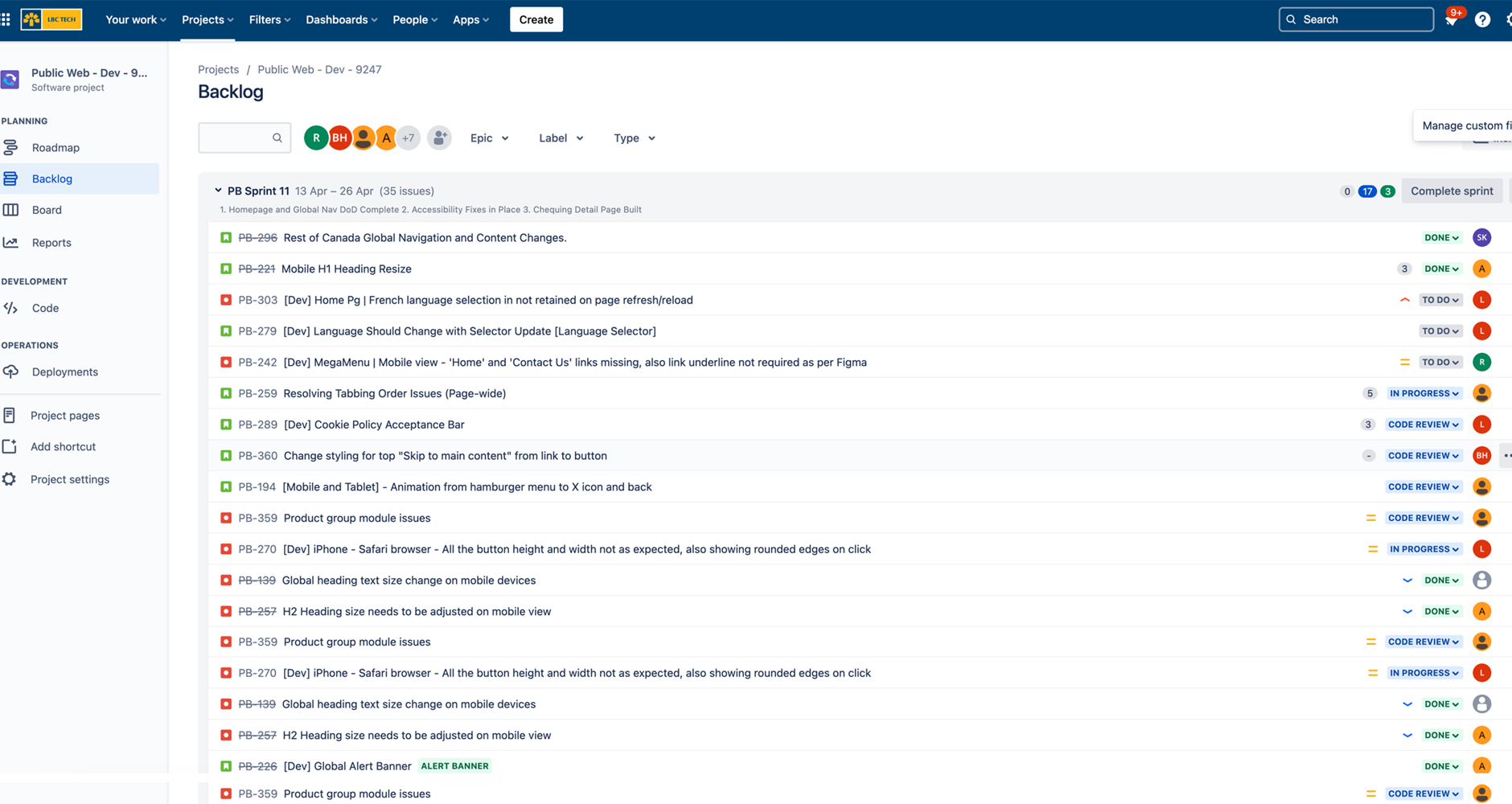The height and width of the screenshot is (804, 1512).
Task: Collapse the PB Sprint 11 section
Action: [x=218, y=191]
